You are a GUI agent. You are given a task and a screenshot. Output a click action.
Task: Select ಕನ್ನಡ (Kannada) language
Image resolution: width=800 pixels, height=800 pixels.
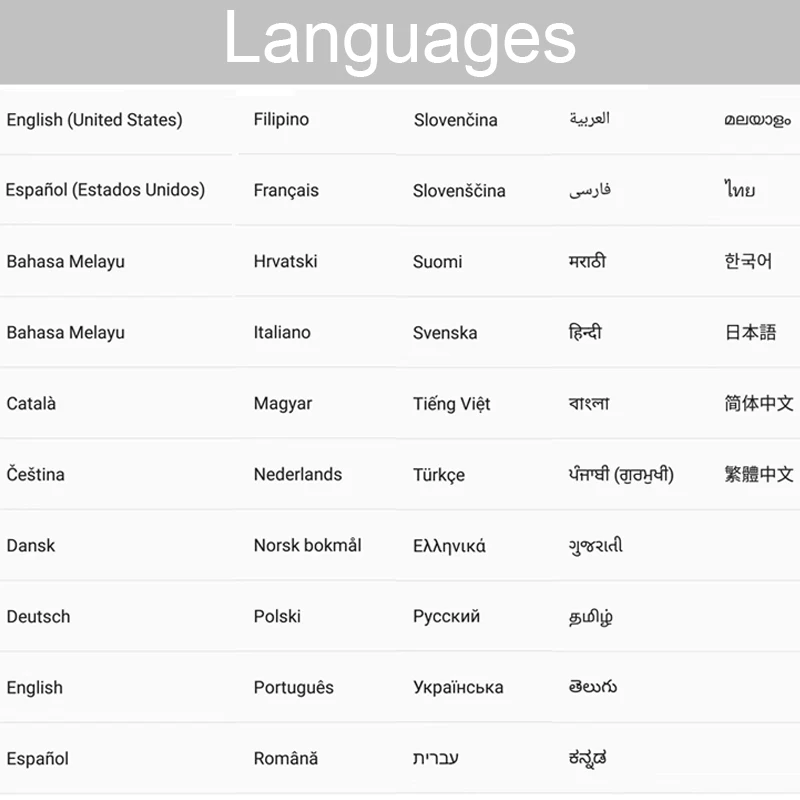click(x=588, y=759)
